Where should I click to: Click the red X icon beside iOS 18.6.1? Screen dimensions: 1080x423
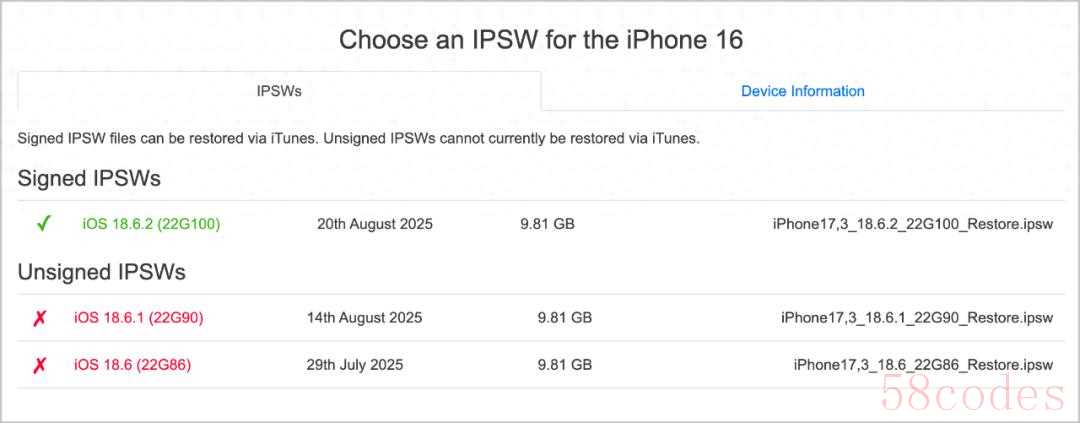(x=39, y=318)
